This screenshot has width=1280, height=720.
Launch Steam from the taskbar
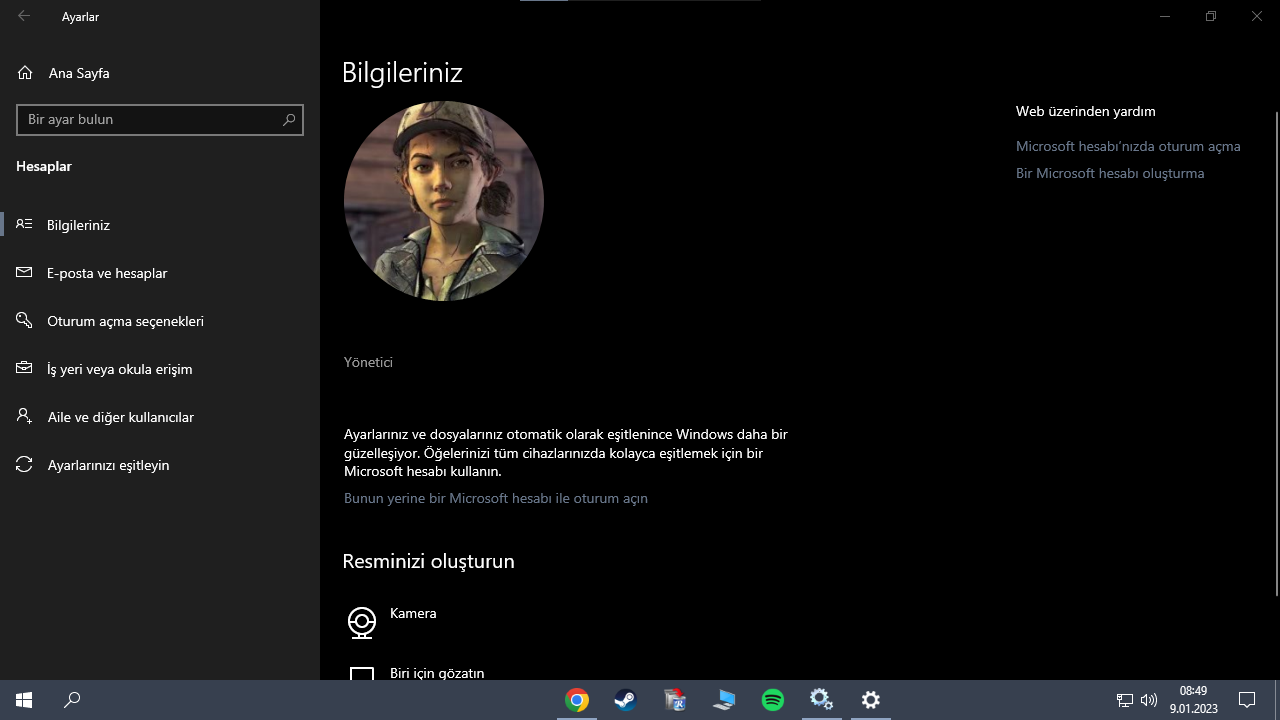pyautogui.click(x=626, y=700)
